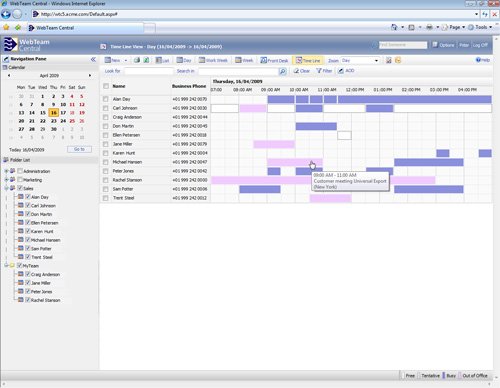Uncheck Karen Hunt in folder tree
Viewport: 500px width, 388px height.
(28, 231)
